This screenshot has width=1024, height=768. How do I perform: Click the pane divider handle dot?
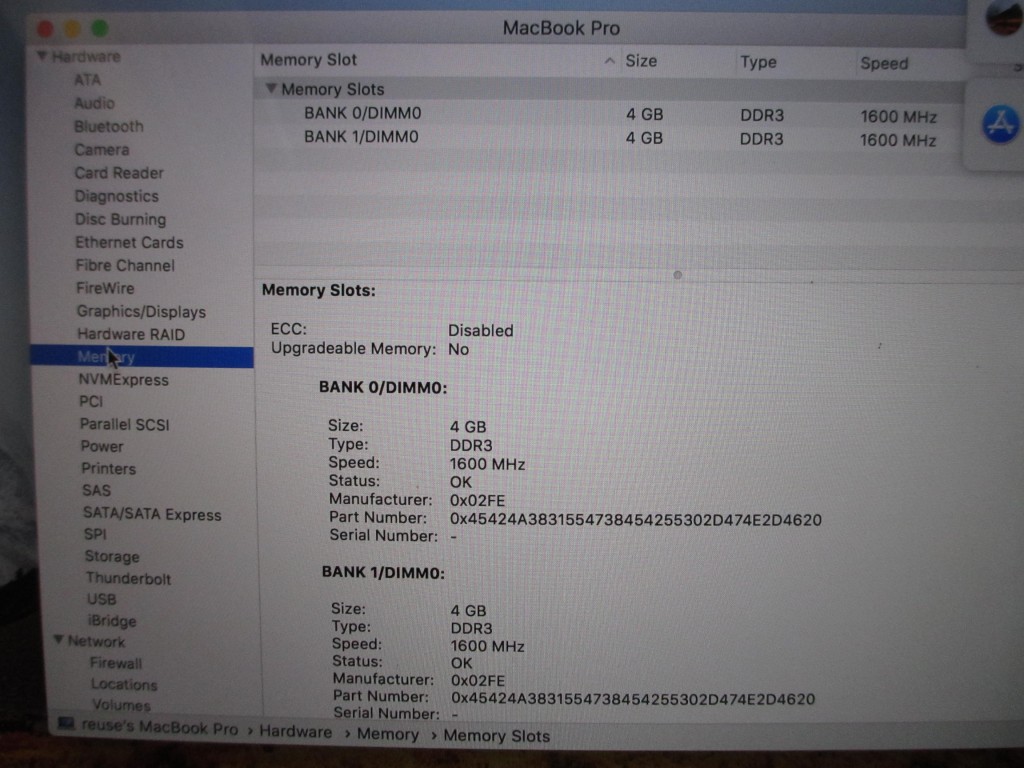click(x=677, y=275)
